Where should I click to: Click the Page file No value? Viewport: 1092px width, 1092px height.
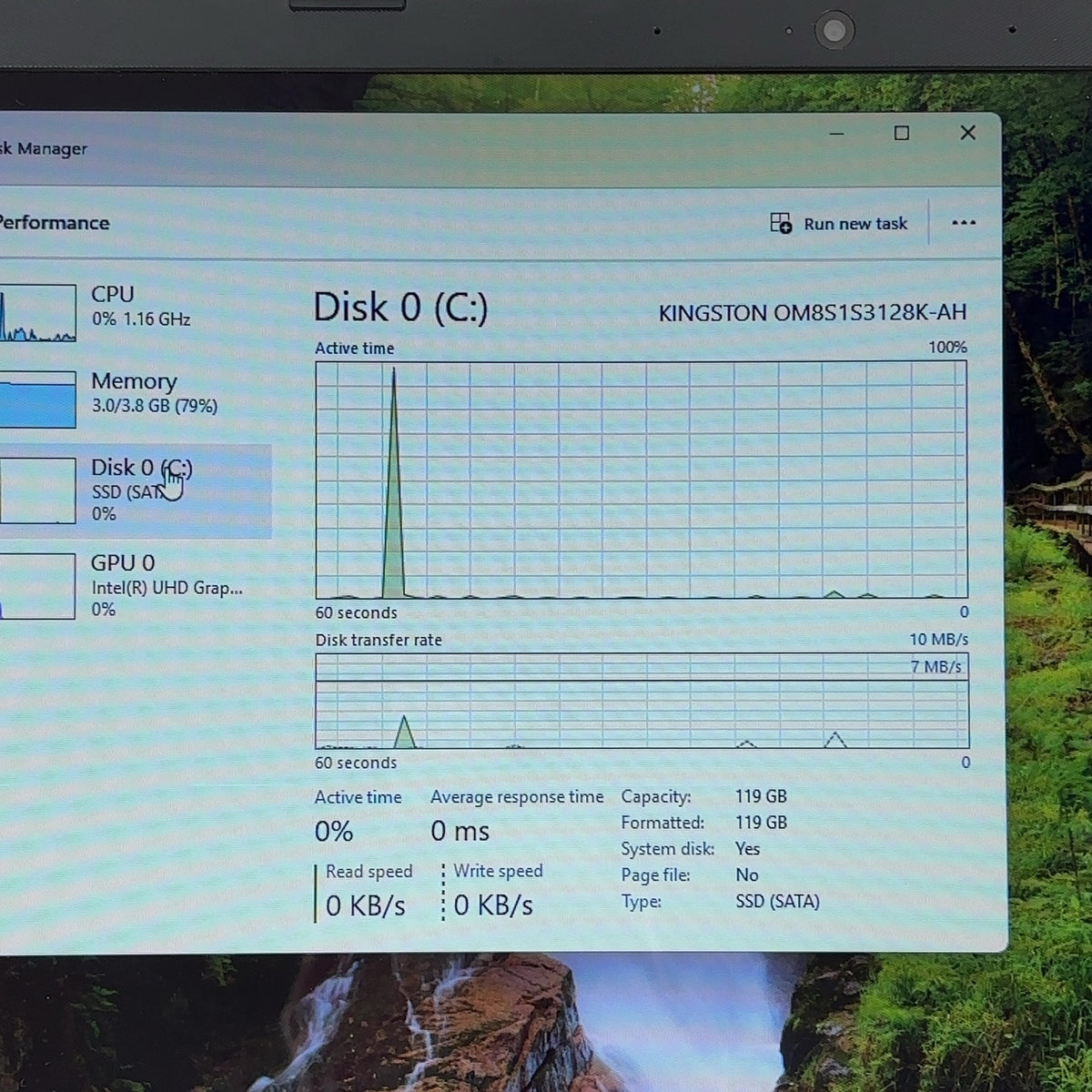pos(747,875)
